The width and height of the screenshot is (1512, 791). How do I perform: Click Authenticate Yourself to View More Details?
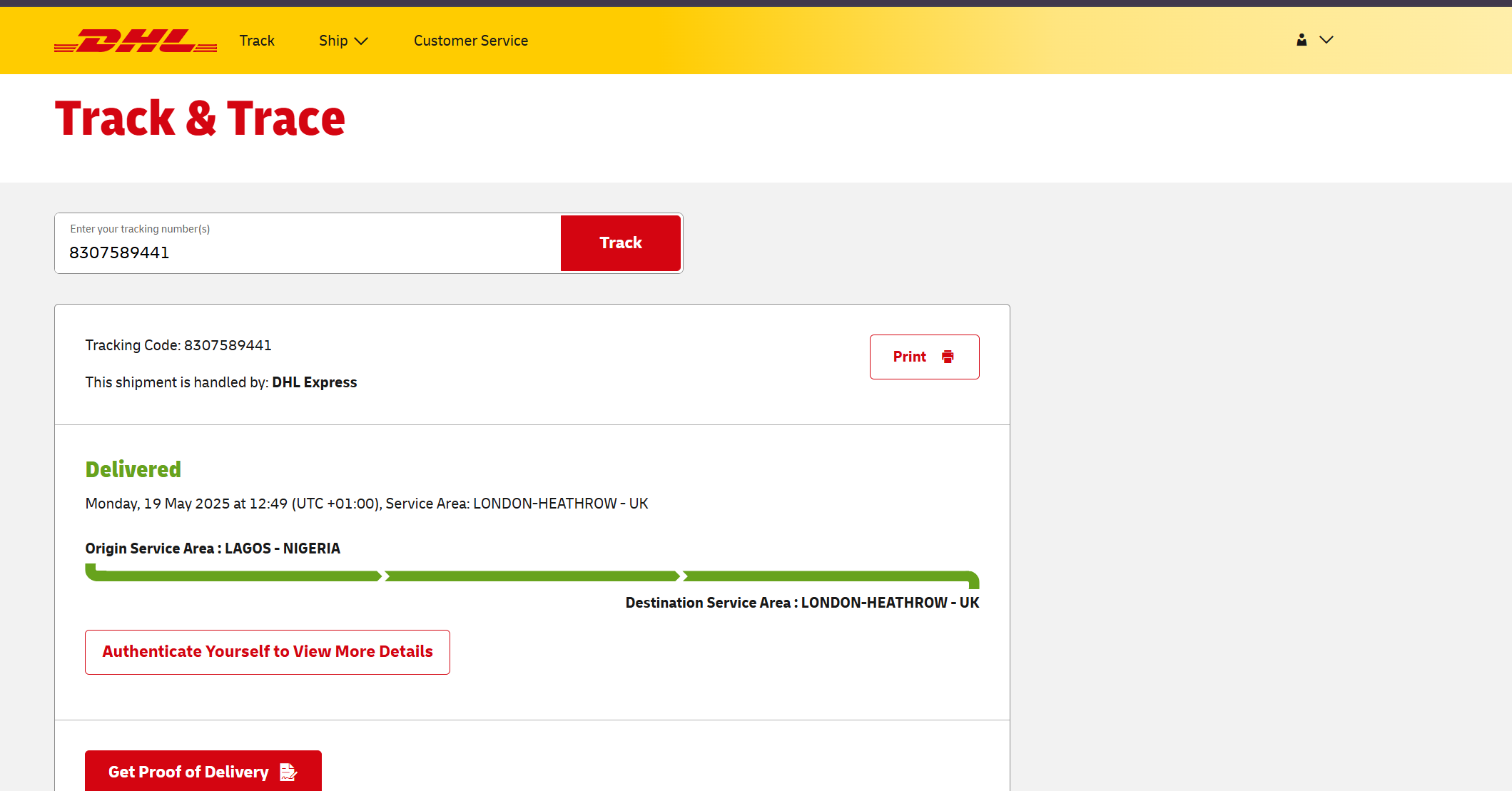(x=268, y=652)
